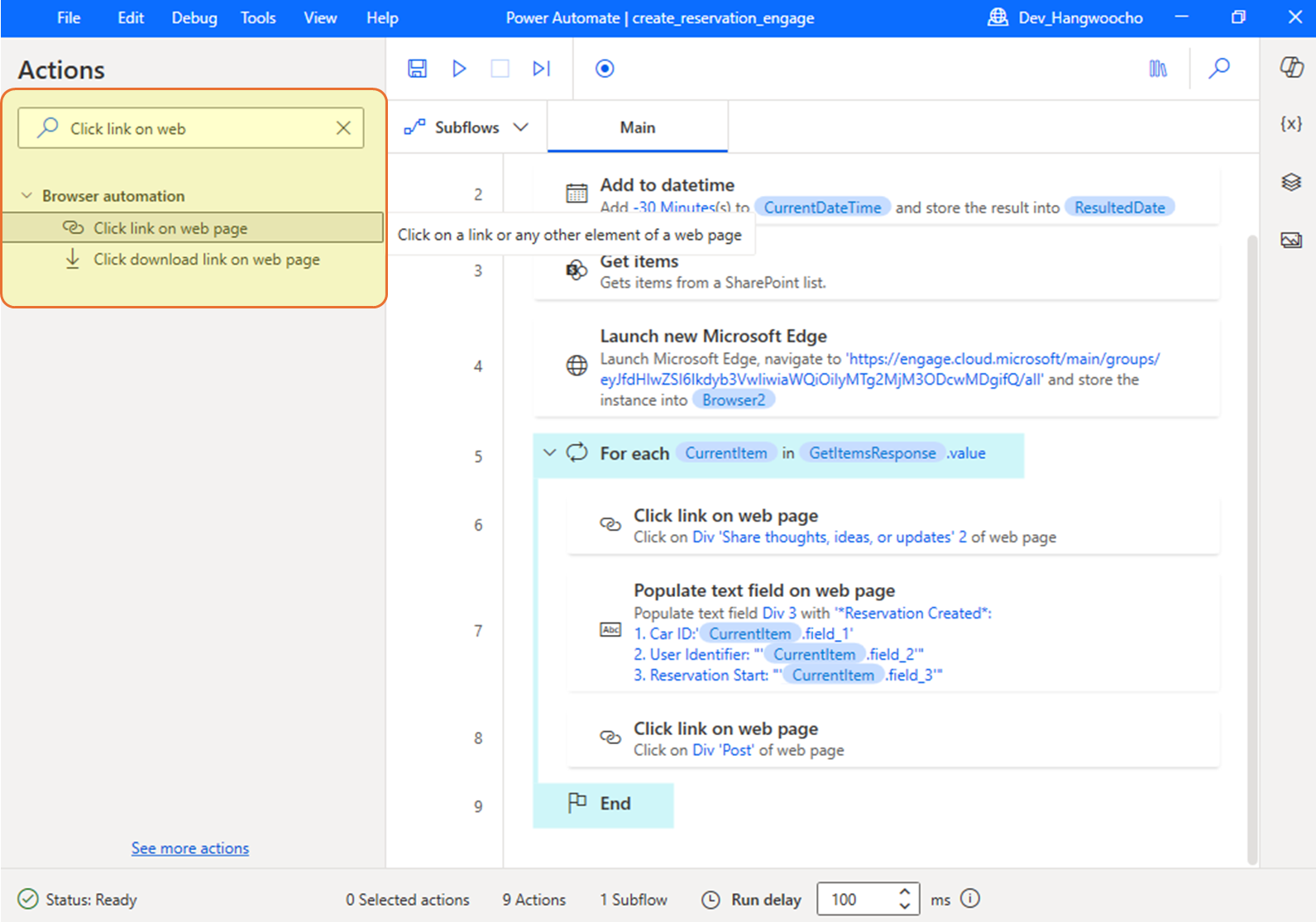Click the globe environment icon in title bar
This screenshot has width=1316, height=922.
point(998,17)
